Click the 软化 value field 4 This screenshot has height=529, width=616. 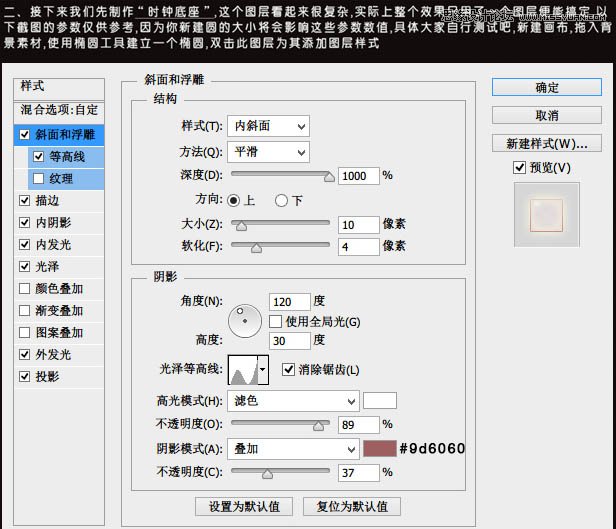coord(359,247)
